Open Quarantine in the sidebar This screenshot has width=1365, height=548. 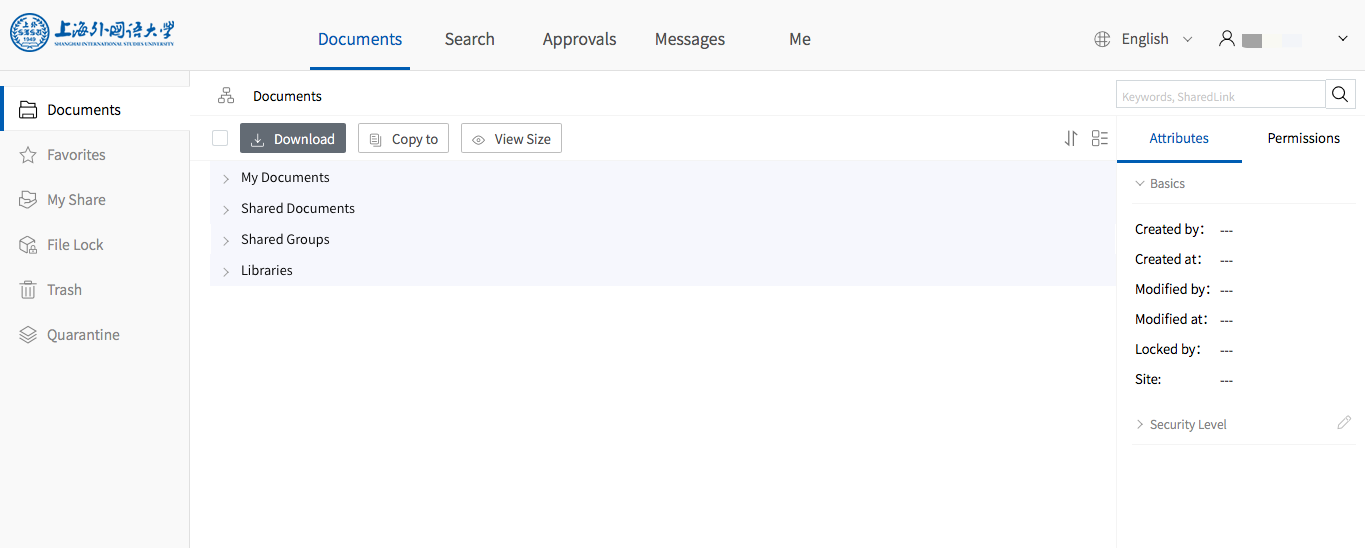coord(83,335)
